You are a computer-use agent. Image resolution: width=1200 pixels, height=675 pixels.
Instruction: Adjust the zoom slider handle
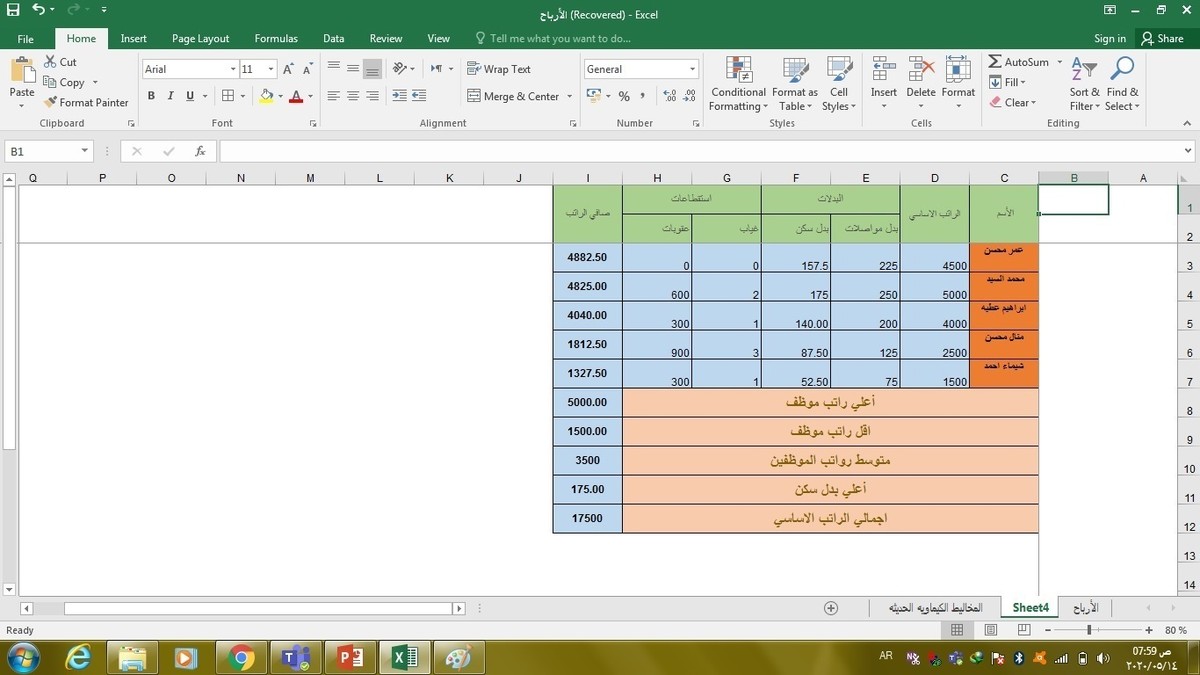(1089, 630)
